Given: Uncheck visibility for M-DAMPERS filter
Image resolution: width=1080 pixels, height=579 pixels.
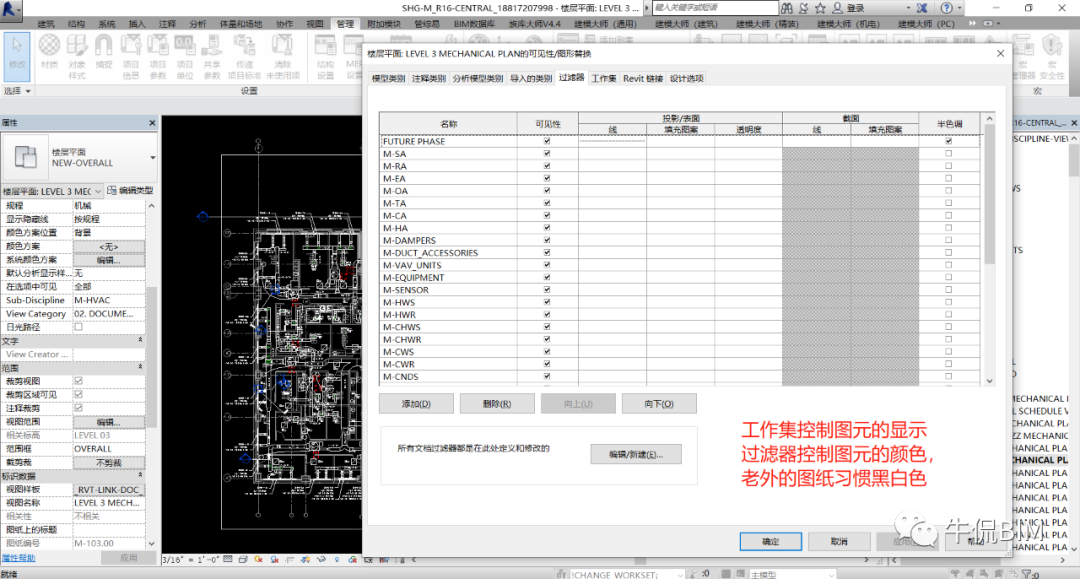Looking at the screenshot, I should pyautogui.click(x=547, y=240).
